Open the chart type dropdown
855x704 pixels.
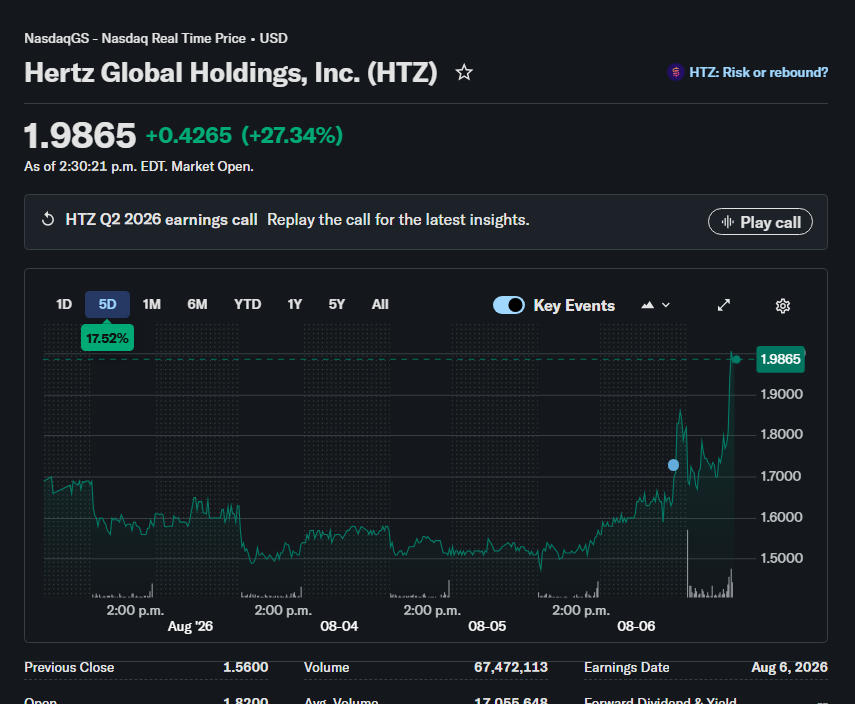click(x=655, y=305)
